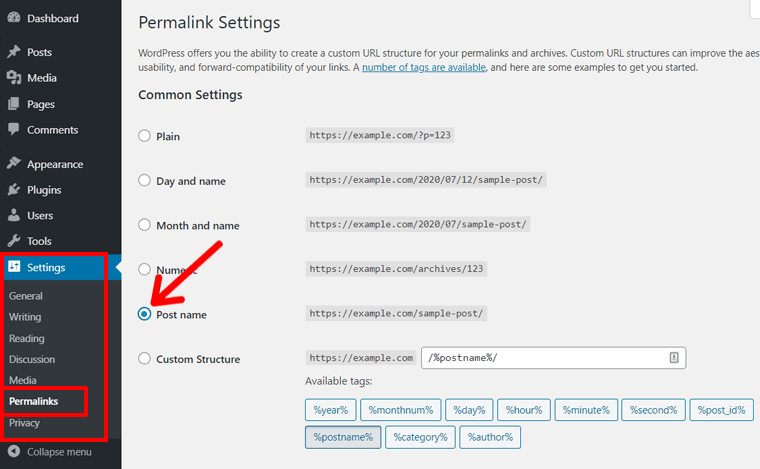Open the Privacy settings submenu
The height and width of the screenshot is (469, 760).
click(24, 422)
